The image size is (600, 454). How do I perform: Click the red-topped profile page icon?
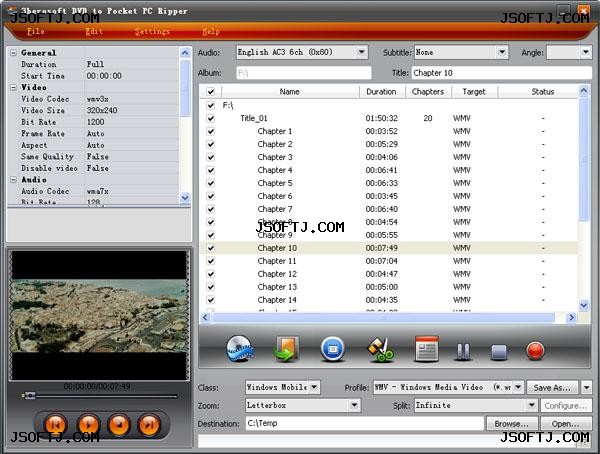[x=426, y=349]
